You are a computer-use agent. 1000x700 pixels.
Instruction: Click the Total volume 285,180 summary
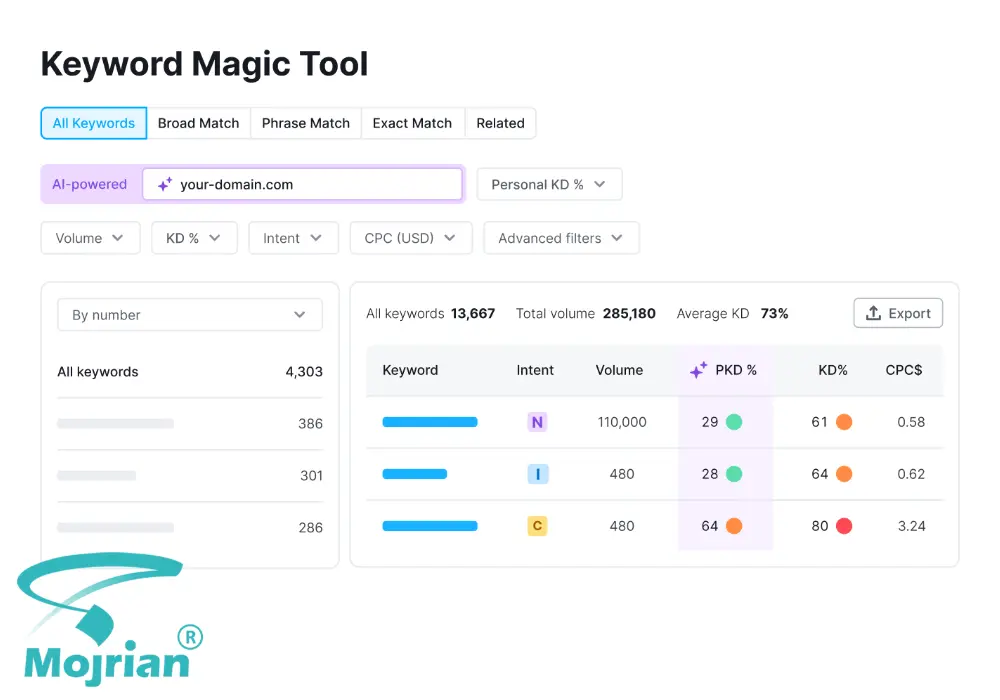(585, 314)
